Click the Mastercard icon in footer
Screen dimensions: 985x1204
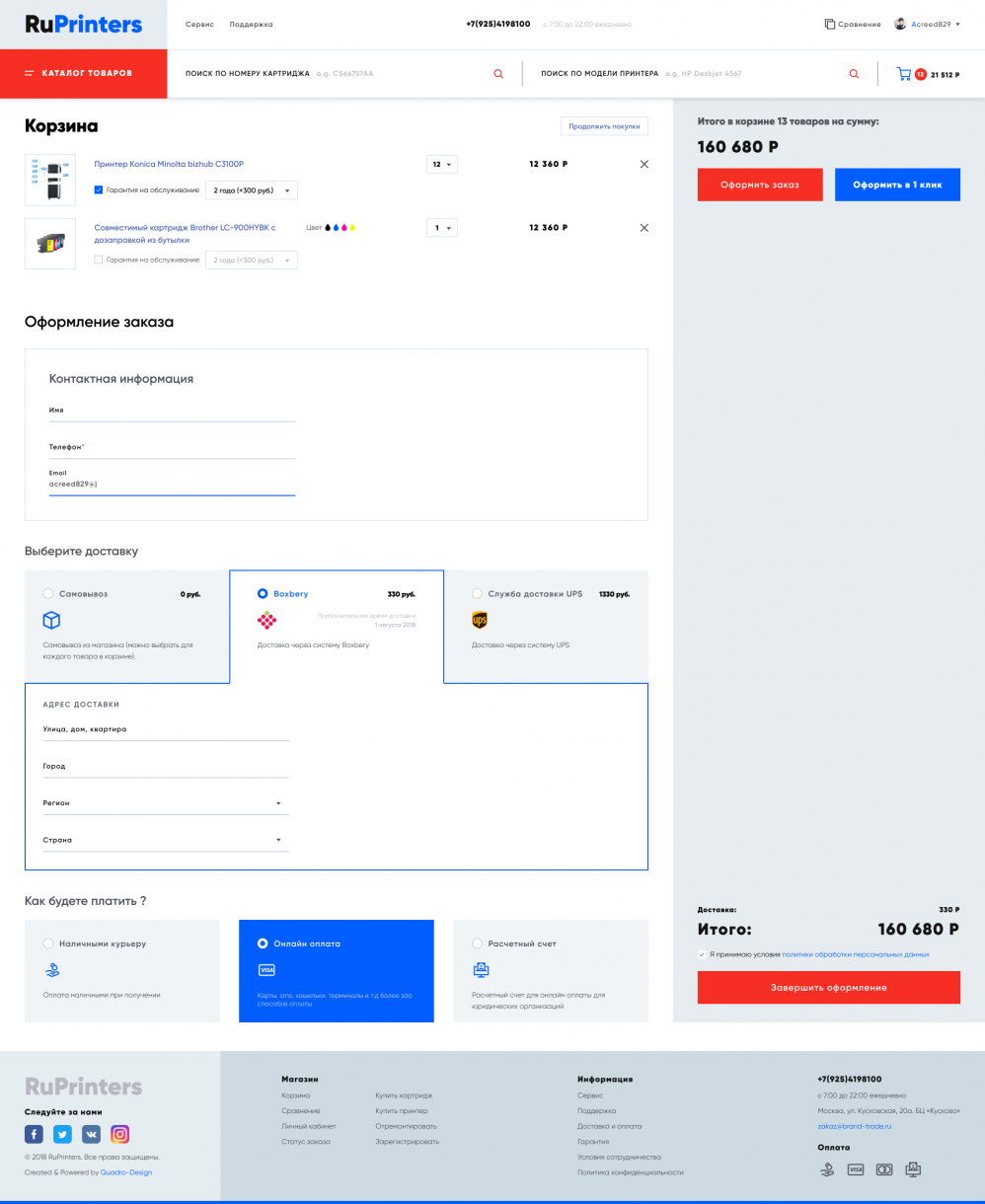(x=884, y=1169)
